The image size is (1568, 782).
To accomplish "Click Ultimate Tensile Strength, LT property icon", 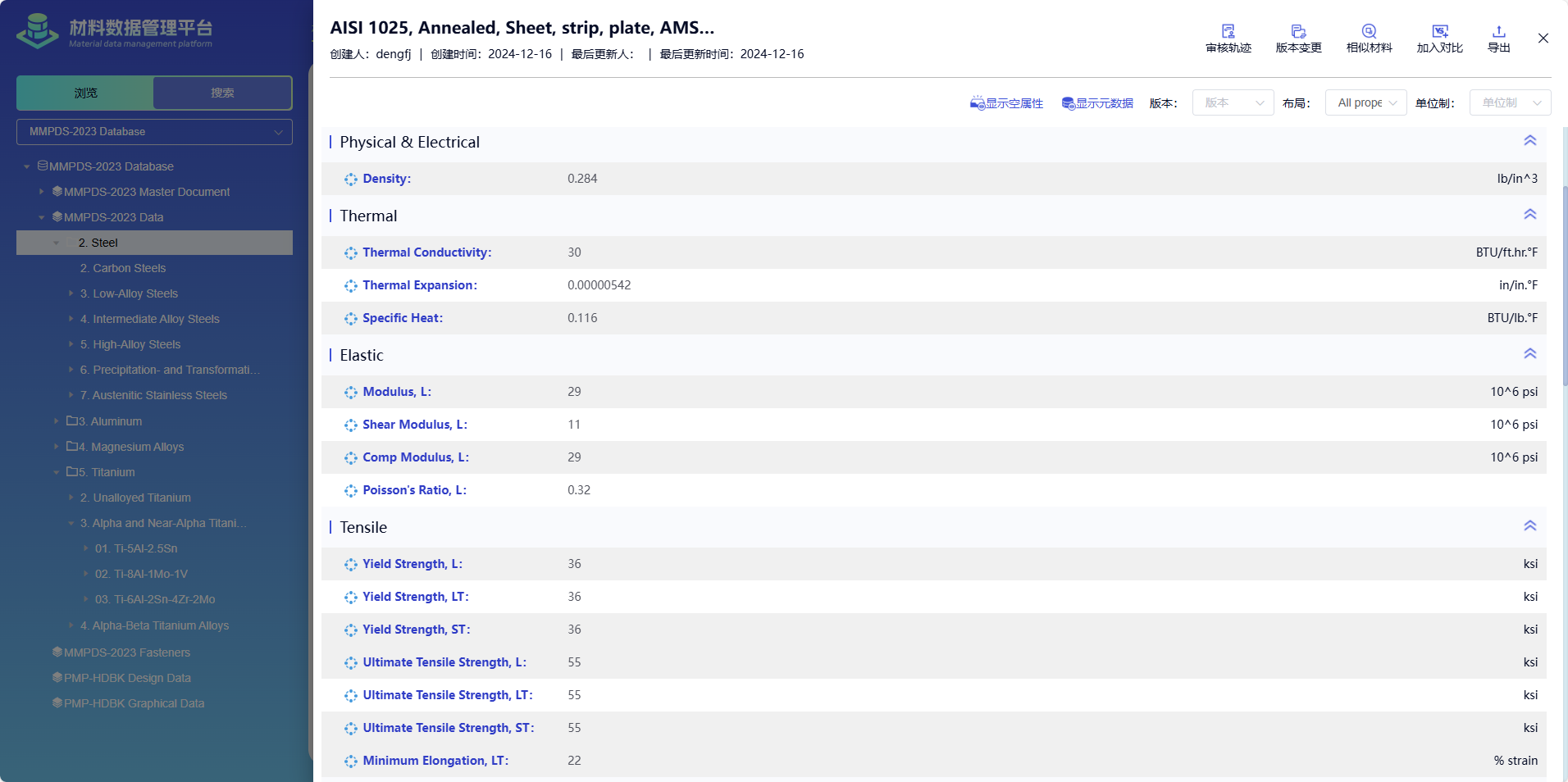I will pyautogui.click(x=351, y=696).
